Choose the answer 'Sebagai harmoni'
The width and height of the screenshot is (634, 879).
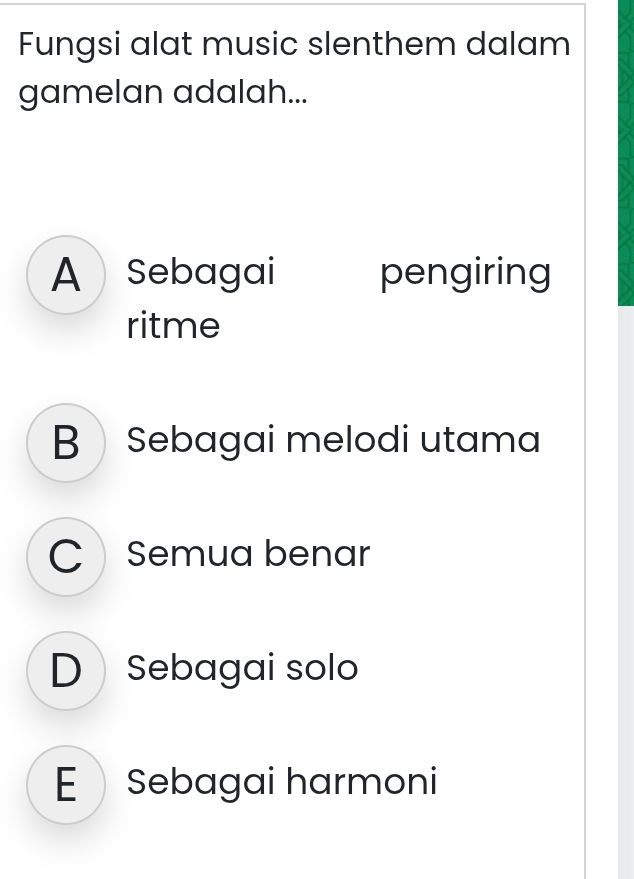point(281,781)
